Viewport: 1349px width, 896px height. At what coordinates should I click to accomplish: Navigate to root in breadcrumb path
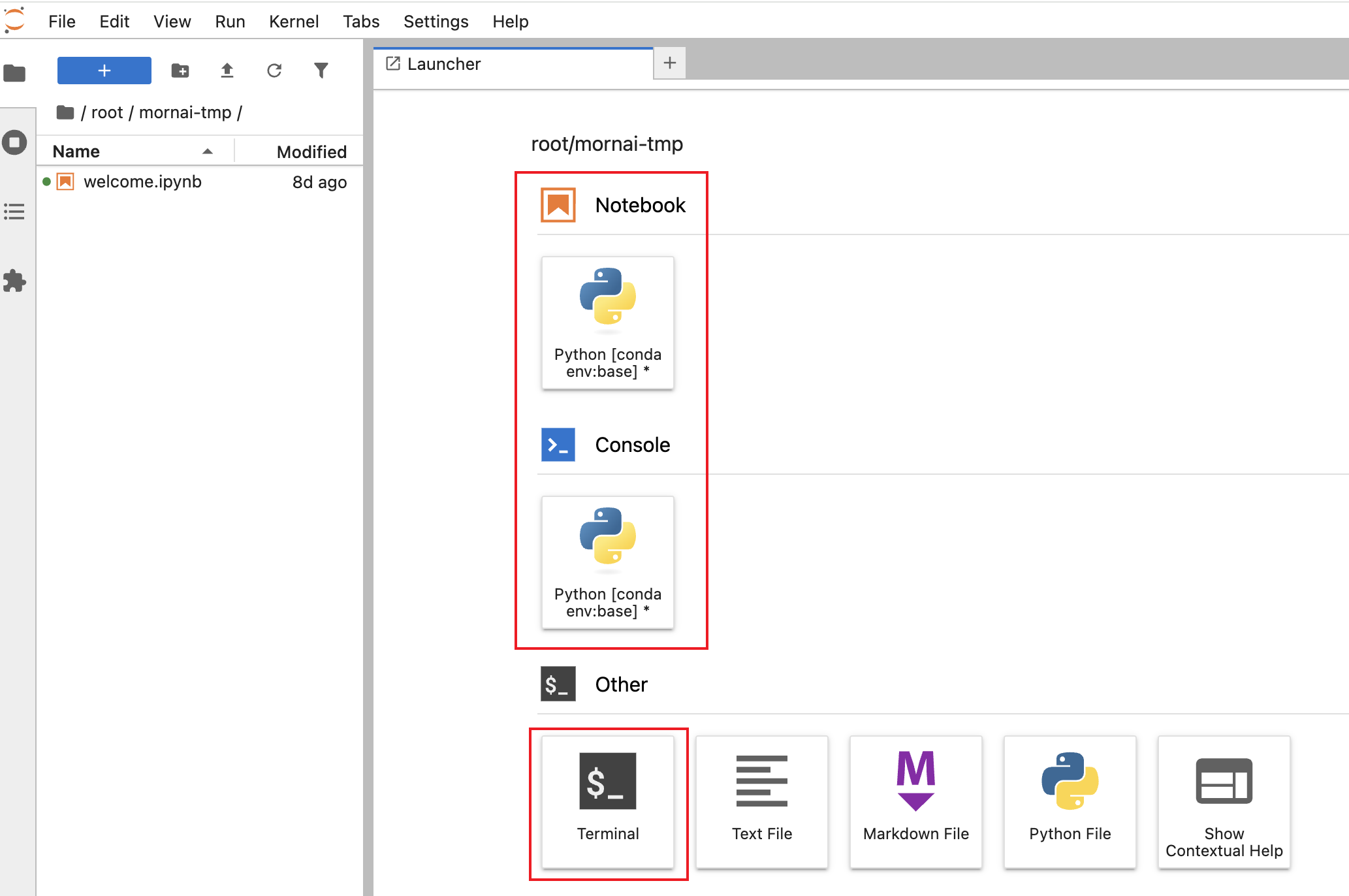pyautogui.click(x=107, y=112)
